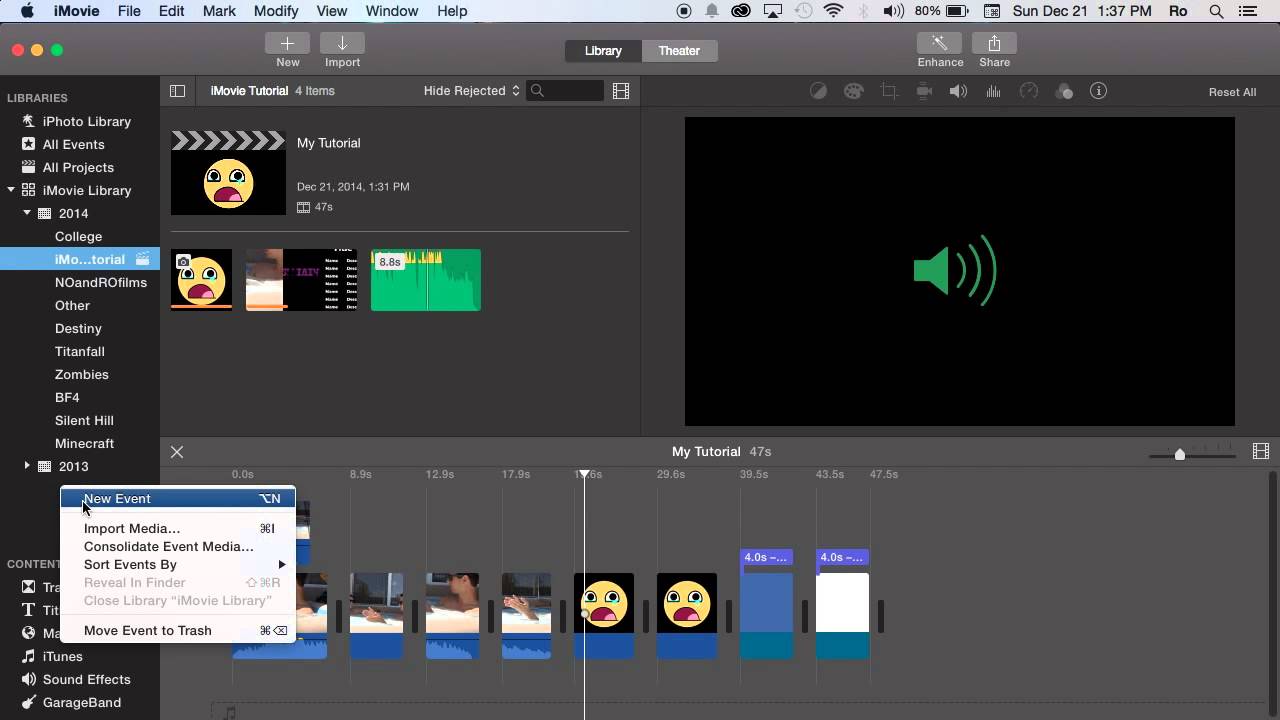
Task: Select the Destiny event
Action: (80, 328)
